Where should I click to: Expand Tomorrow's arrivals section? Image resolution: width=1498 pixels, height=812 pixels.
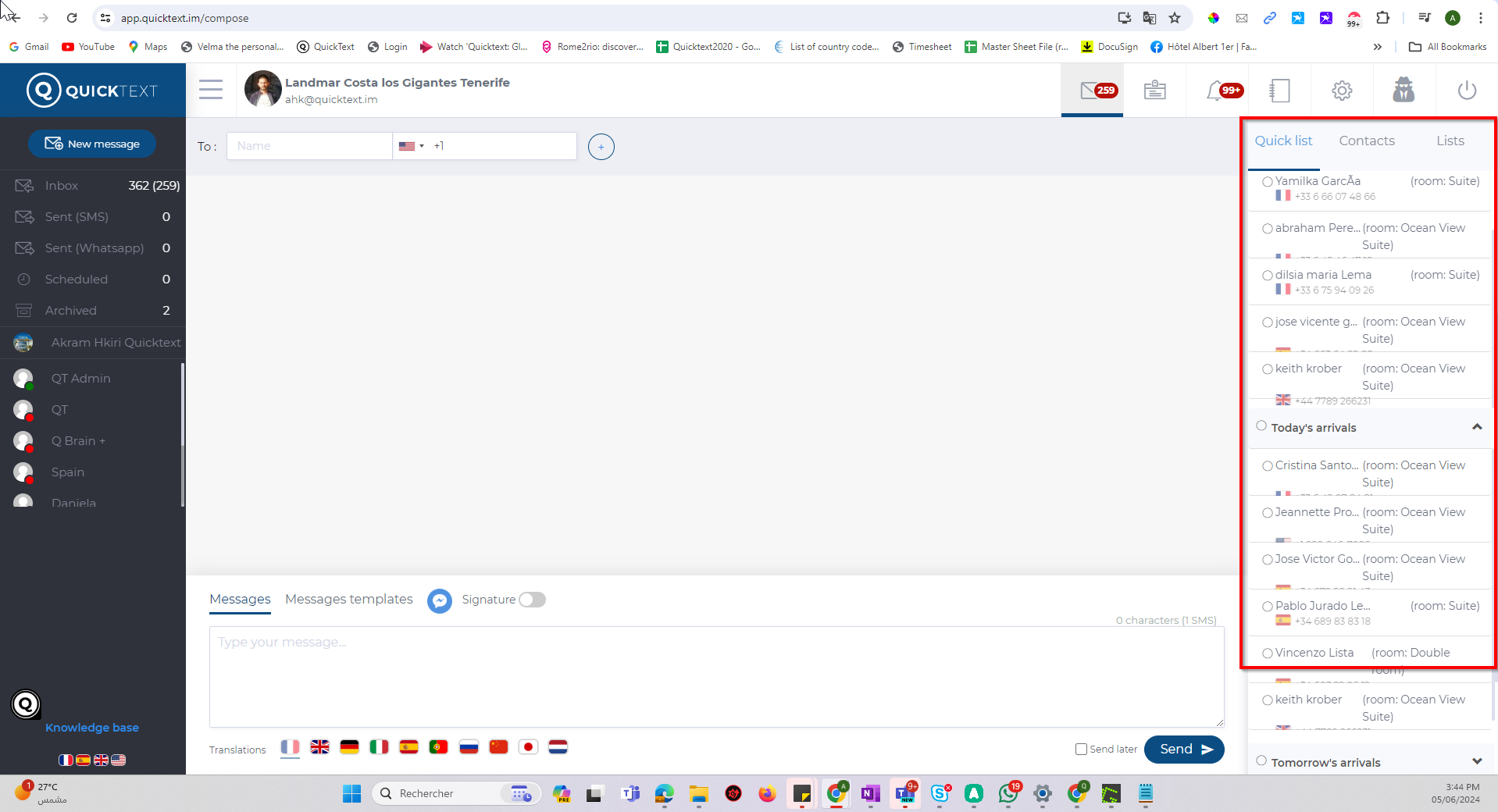(x=1477, y=761)
